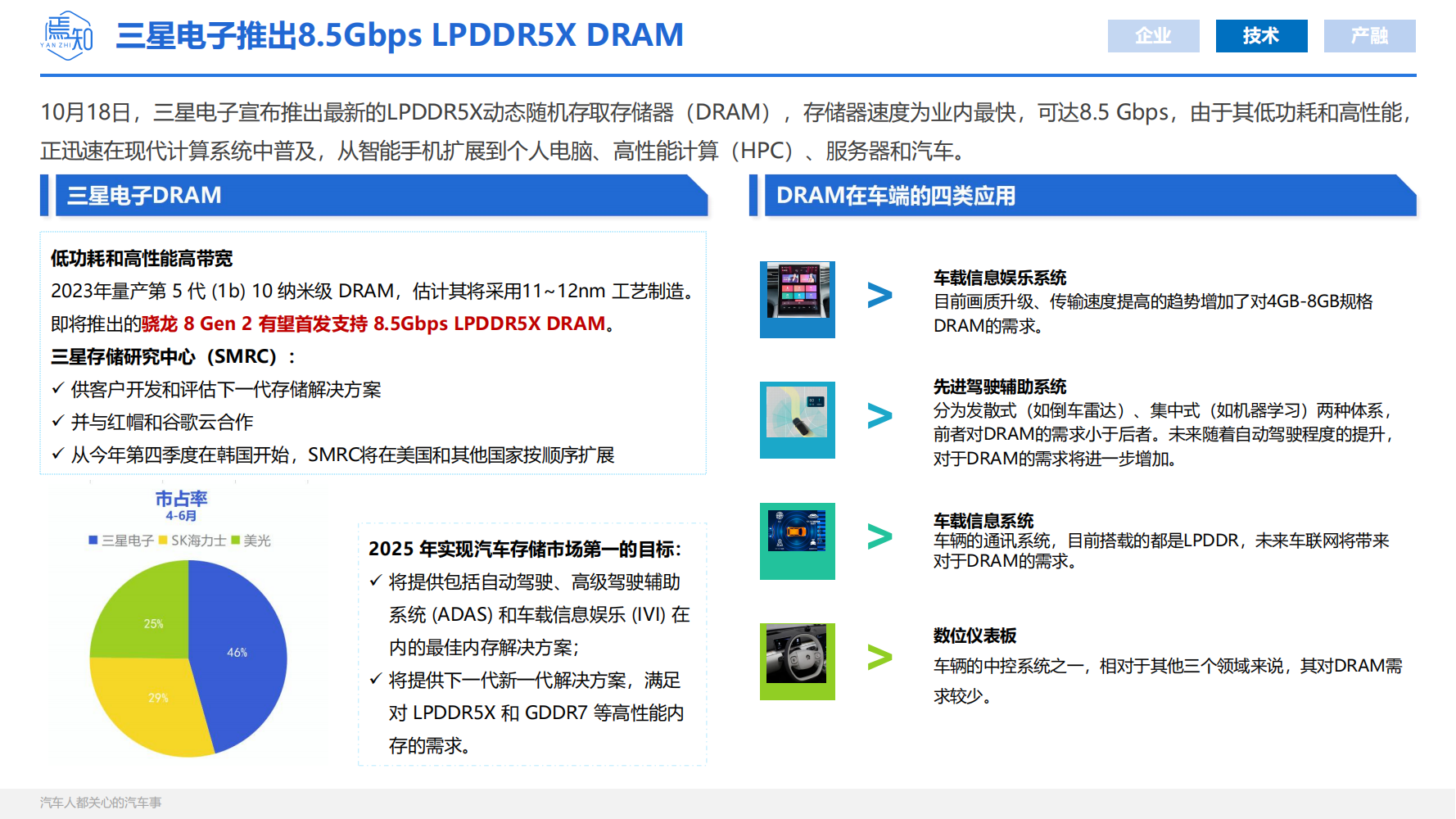Image resolution: width=1456 pixels, height=819 pixels.
Task: Click the checkmark before 供客户开发和评估下一代存储解决方案
Action: click(58, 389)
